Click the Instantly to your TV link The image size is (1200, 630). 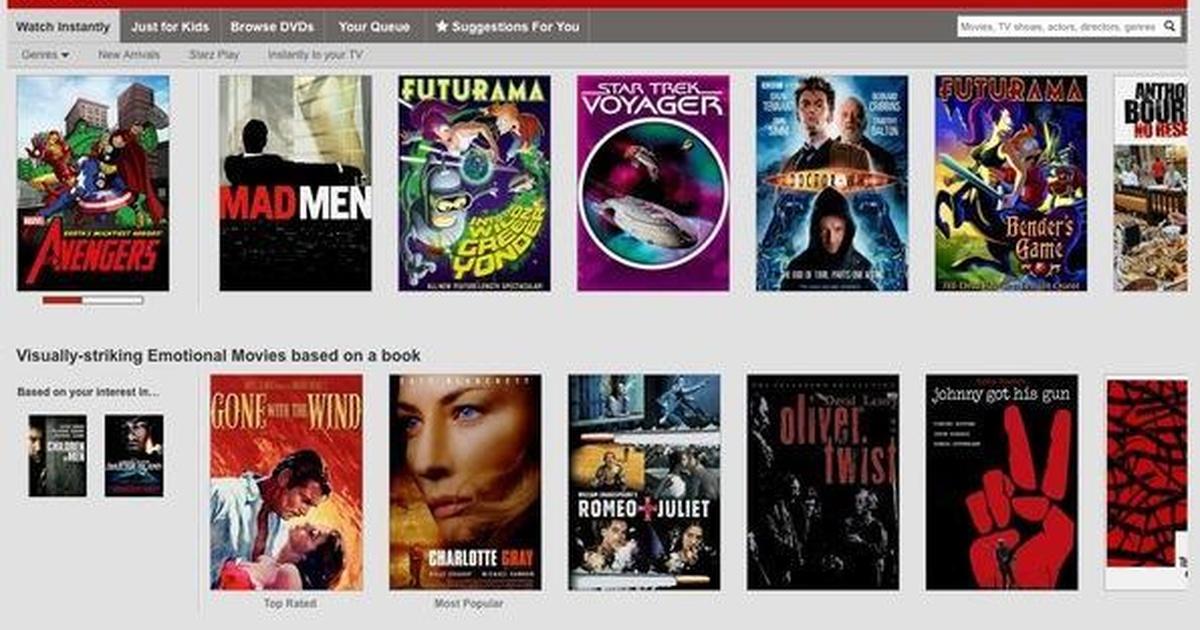[315, 55]
